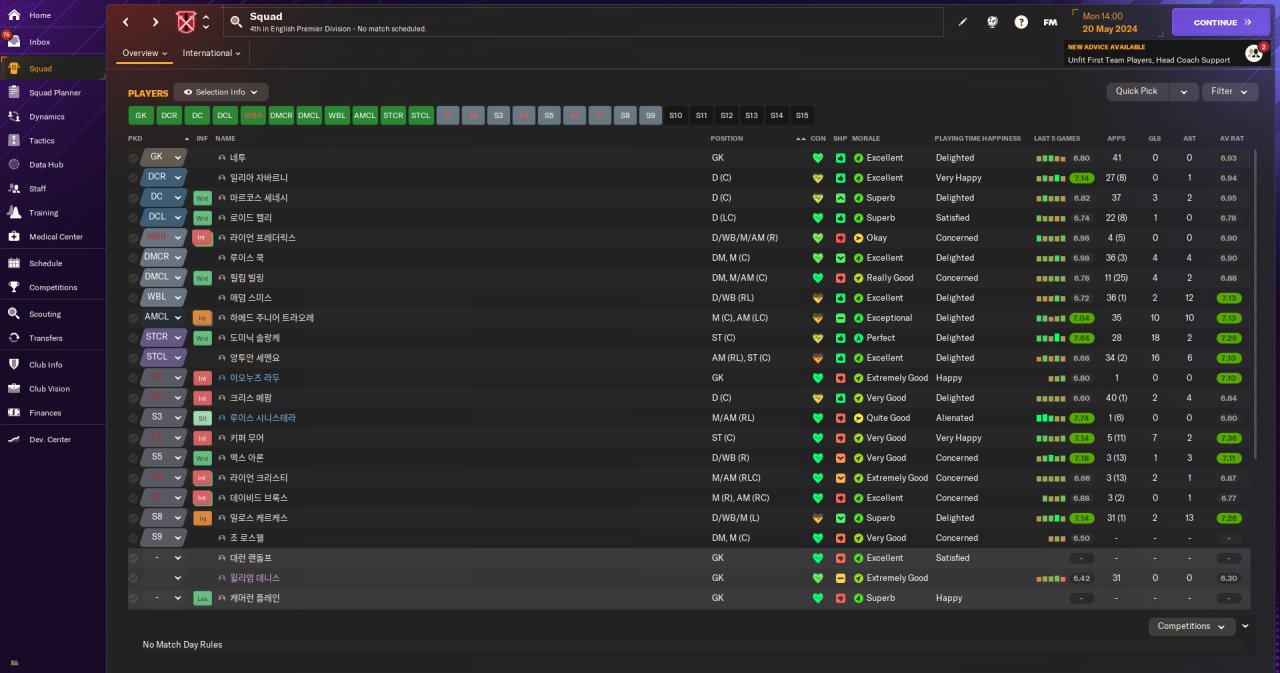Viewport: 1280px width, 673px height.
Task: Toggle pick circle for the WBL row
Action: click(133, 298)
